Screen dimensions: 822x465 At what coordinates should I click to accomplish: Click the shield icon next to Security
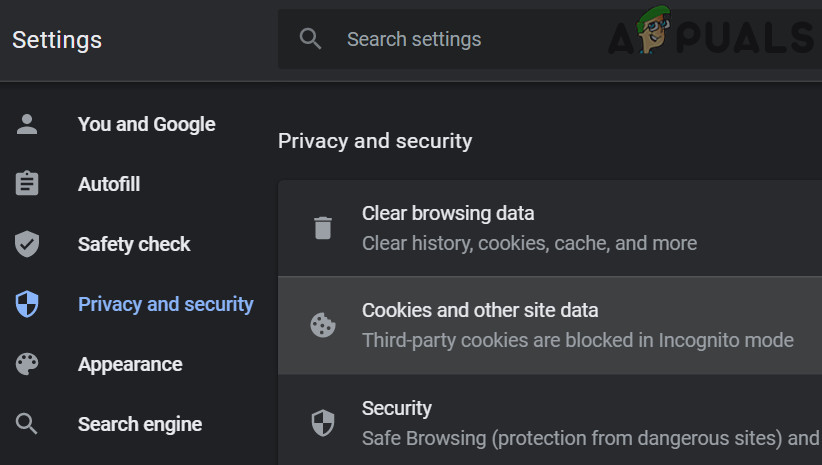click(322, 423)
